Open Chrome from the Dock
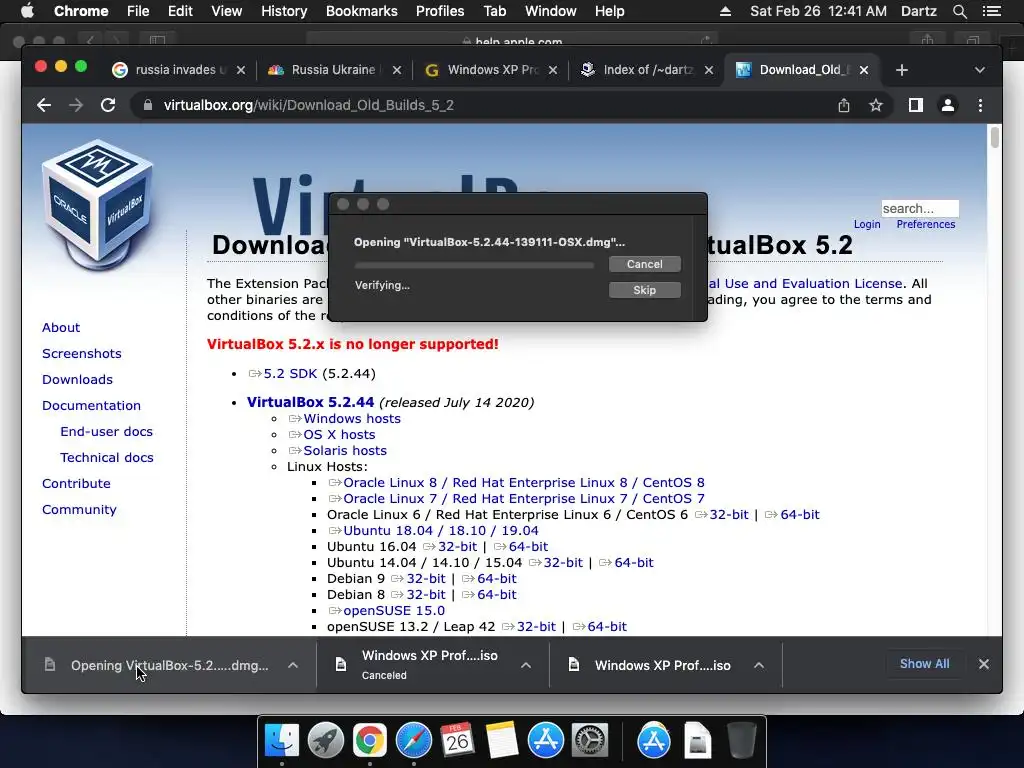Image resolution: width=1024 pixels, height=768 pixels. 370,741
